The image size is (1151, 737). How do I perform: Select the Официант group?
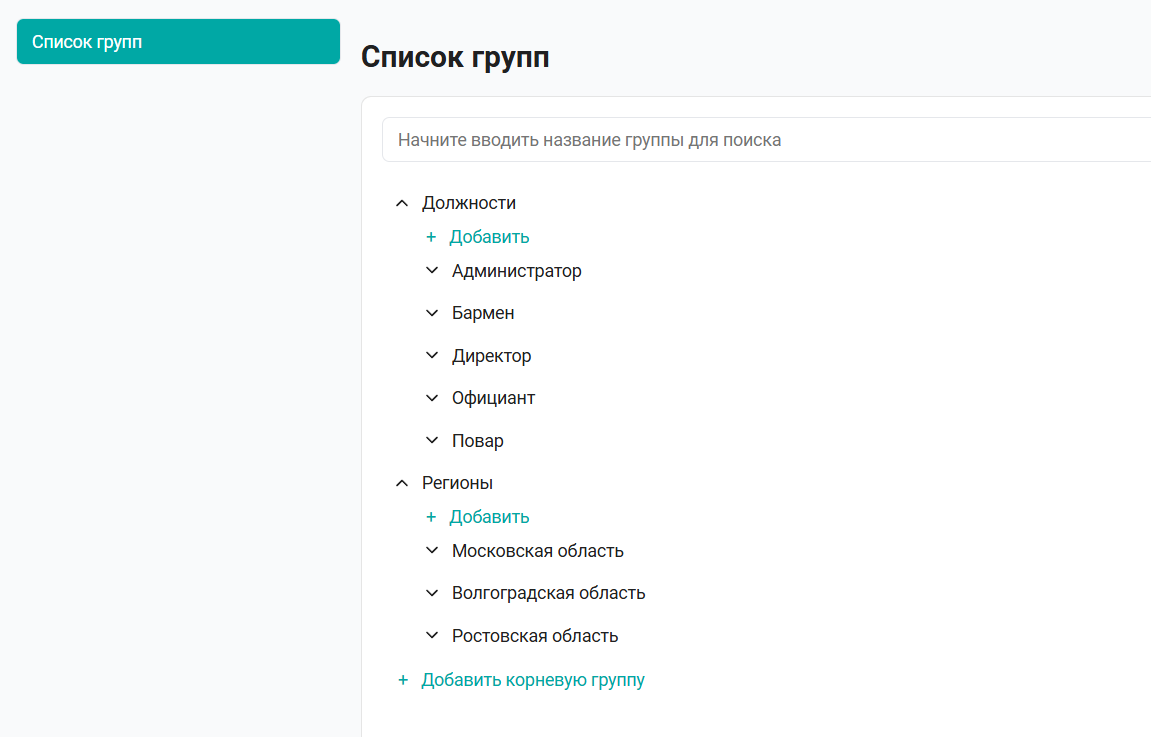(x=493, y=399)
